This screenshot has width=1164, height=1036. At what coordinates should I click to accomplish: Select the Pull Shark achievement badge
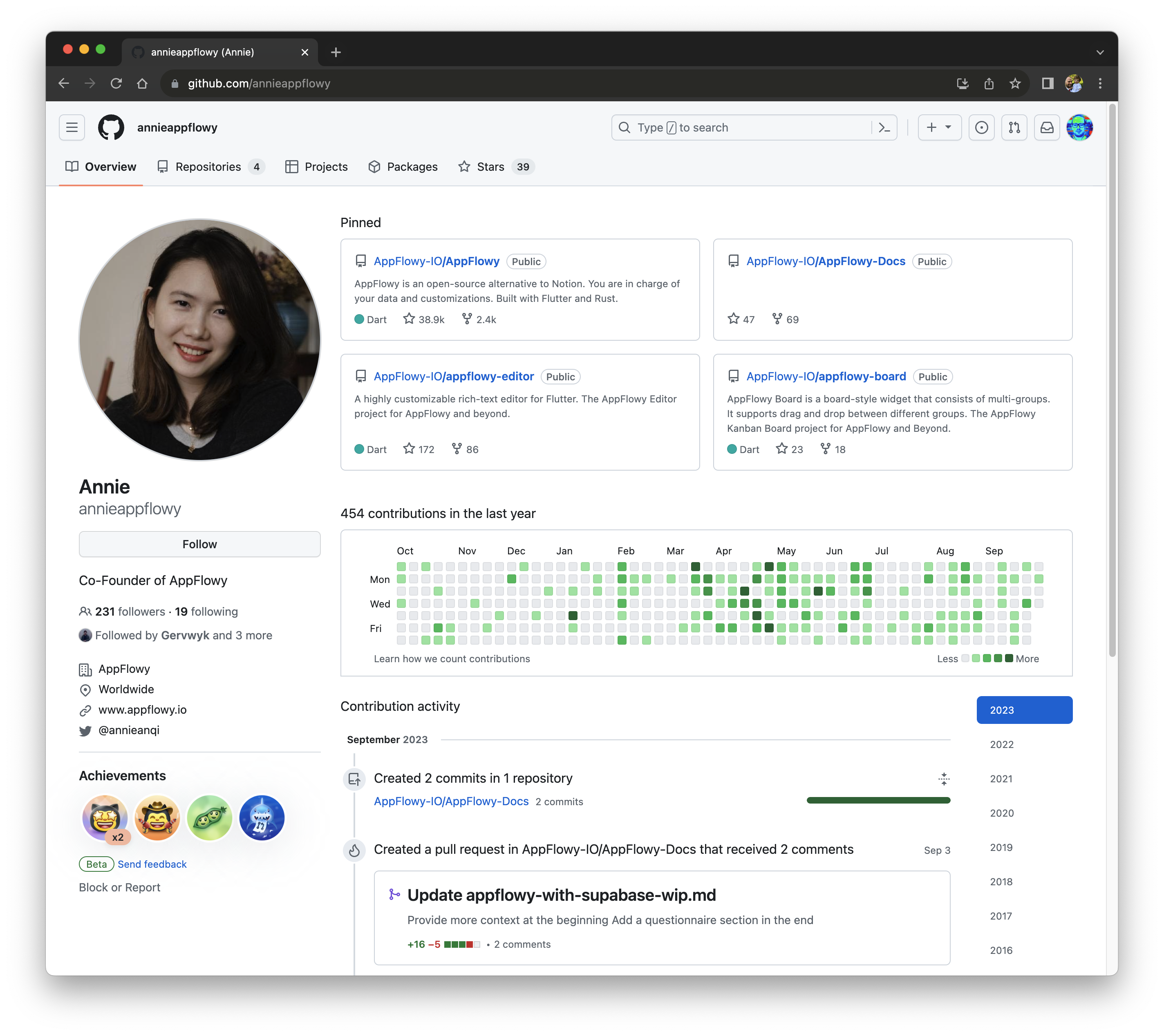(261, 817)
